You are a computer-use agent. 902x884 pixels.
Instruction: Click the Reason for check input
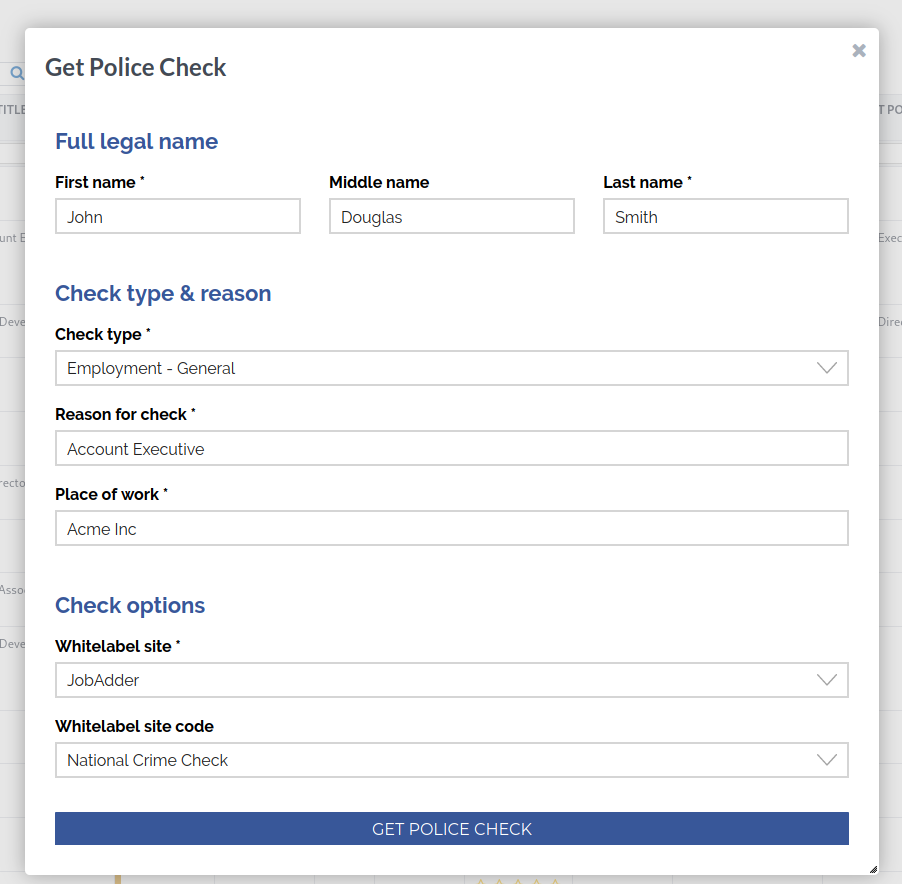point(451,449)
